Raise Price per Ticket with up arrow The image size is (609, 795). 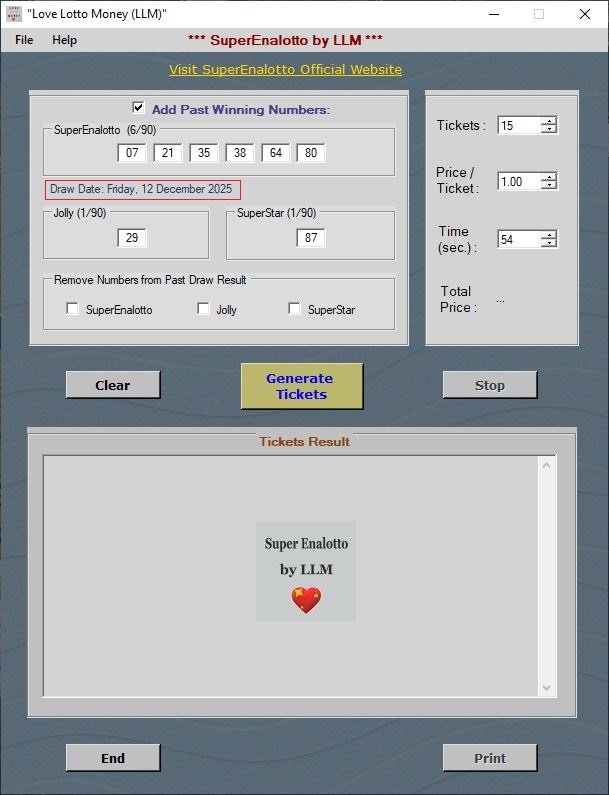(x=549, y=177)
